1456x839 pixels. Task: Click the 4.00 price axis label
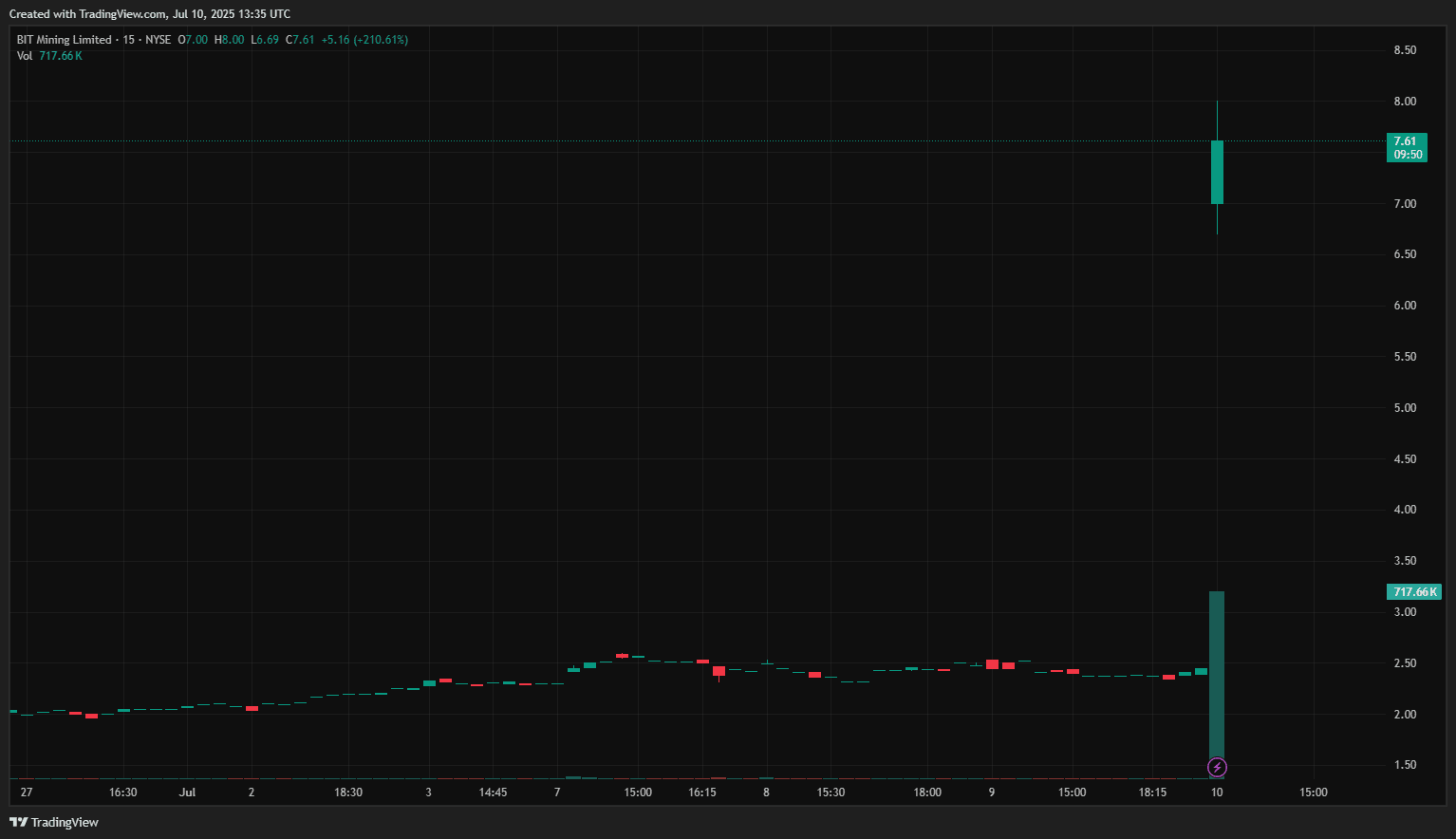tap(1405, 510)
